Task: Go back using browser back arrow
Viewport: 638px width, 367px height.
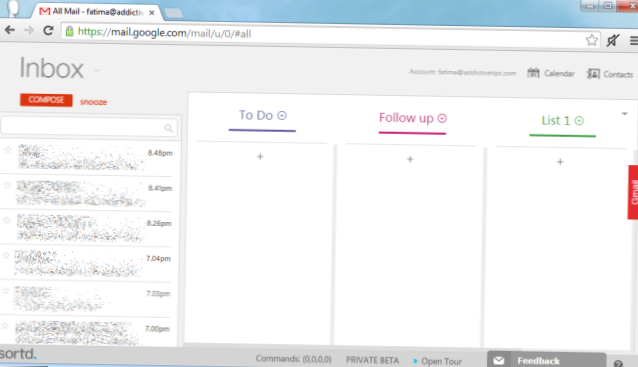Action: click(x=10, y=30)
